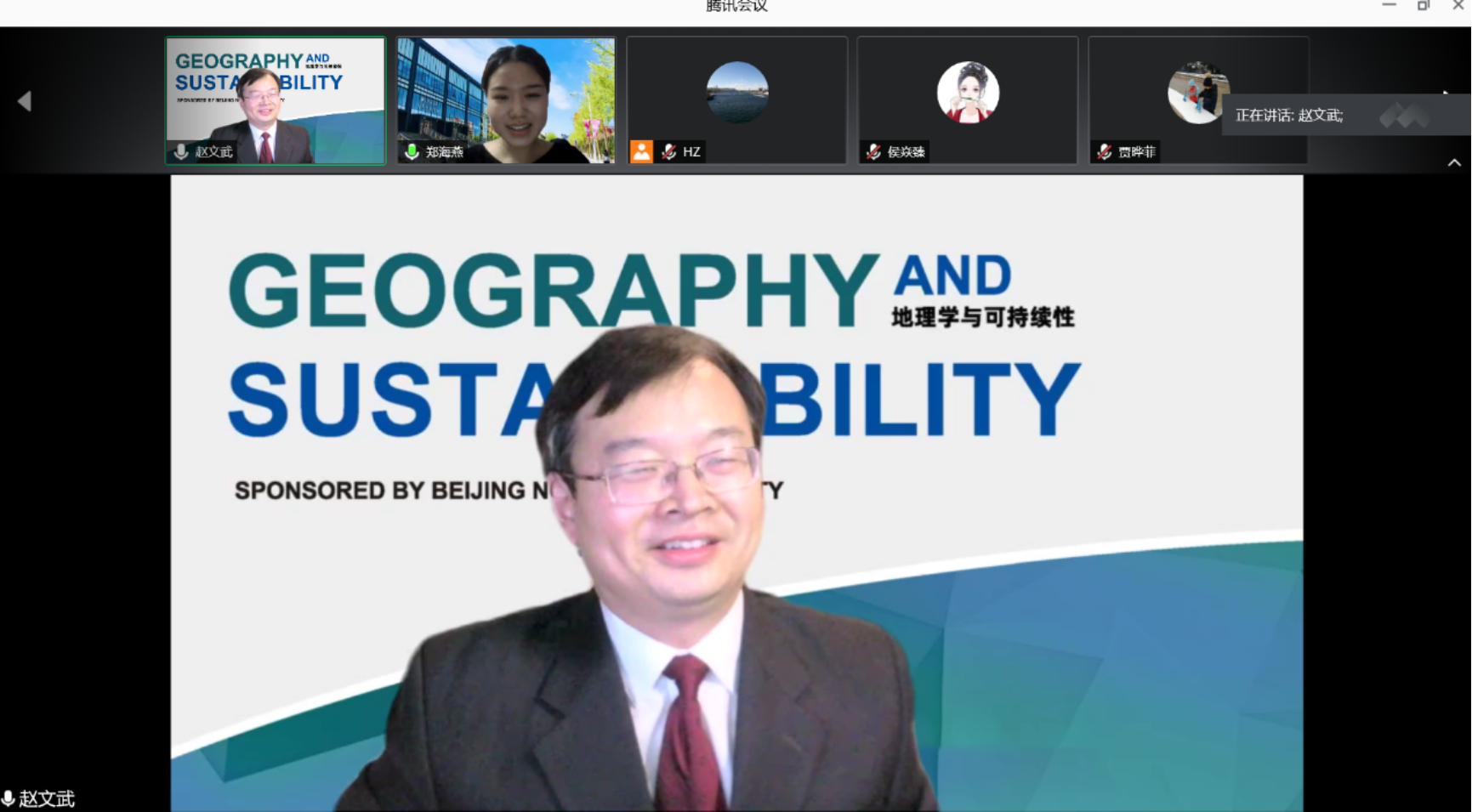Click HZ's round landscape avatar
Image resolution: width=1472 pixels, height=812 pixels.
tap(737, 92)
